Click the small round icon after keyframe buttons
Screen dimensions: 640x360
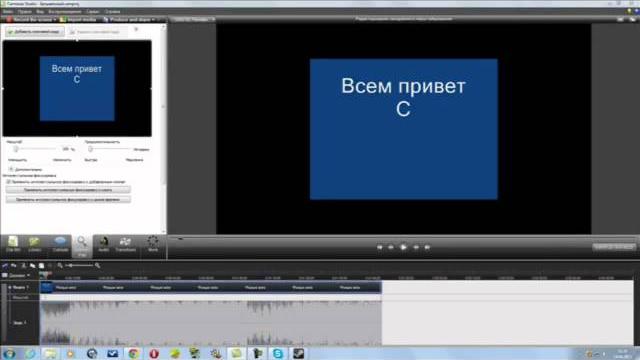click(x=136, y=30)
